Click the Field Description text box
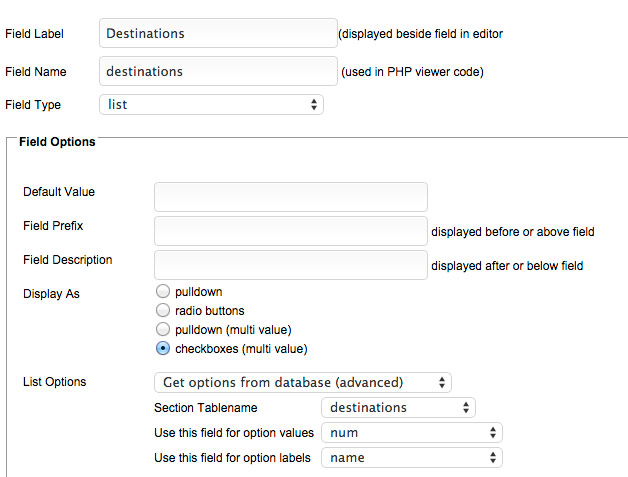Viewport: 628px width, 477px height. pos(290,265)
